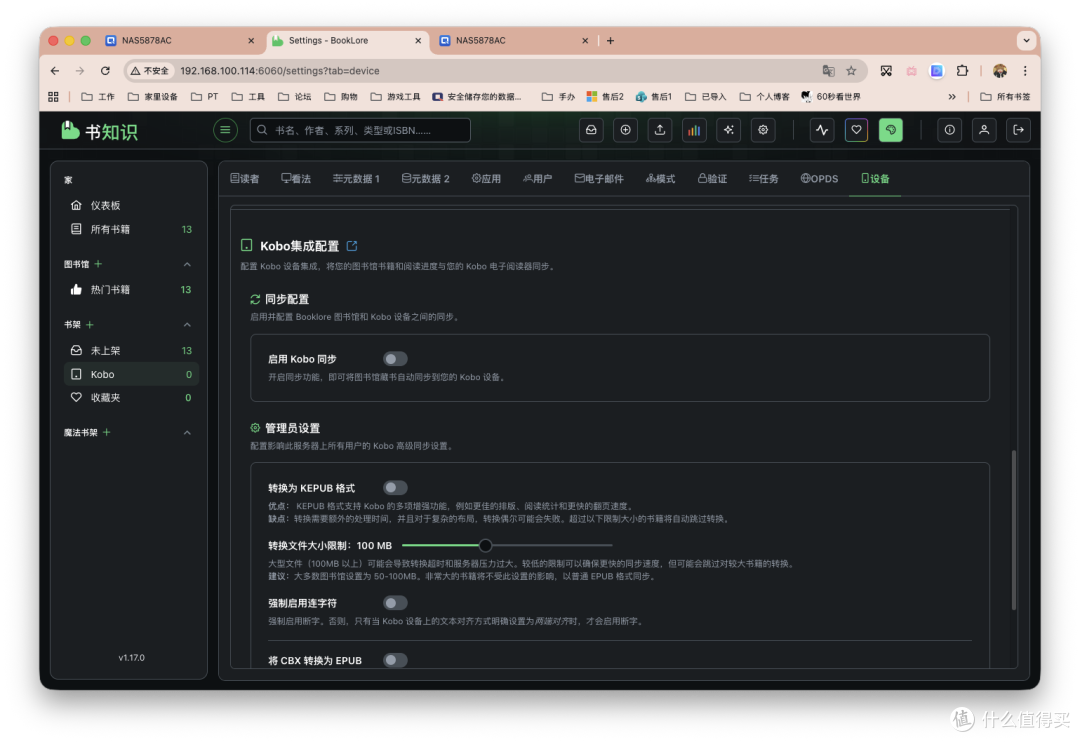Open the settings gear icon in toolbar
The height and width of the screenshot is (742, 1080).
point(763,130)
